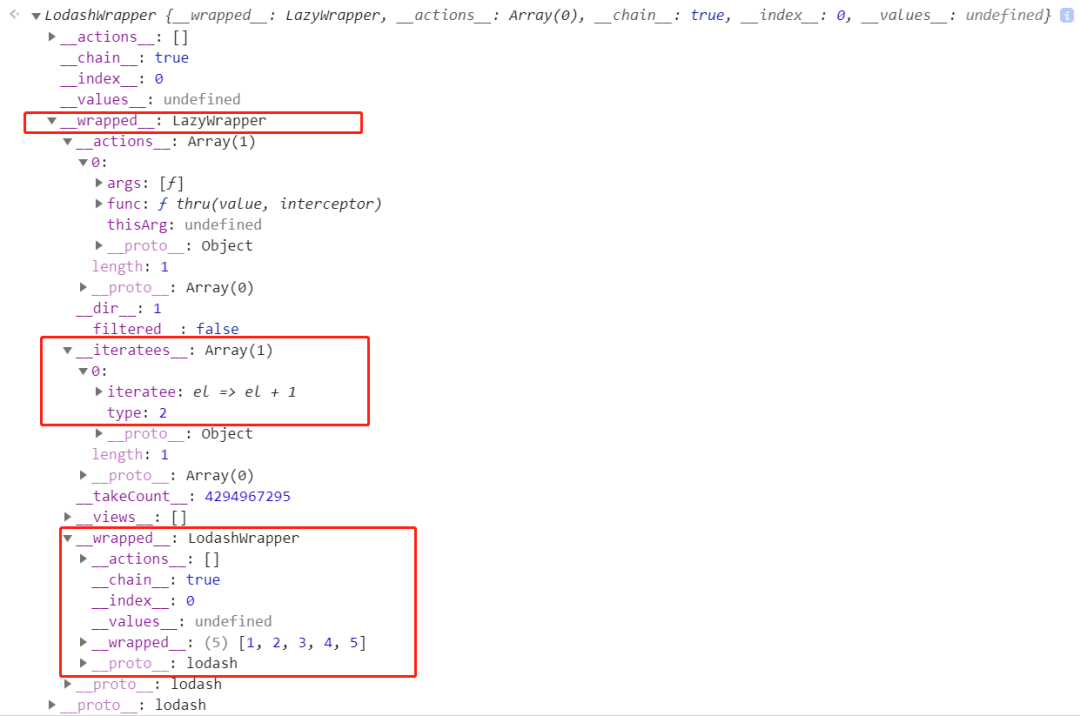Viewport: 1080px width, 716px height.
Task: Collapse __wrapped__: LazyWrapper node
Action: (x=52, y=120)
